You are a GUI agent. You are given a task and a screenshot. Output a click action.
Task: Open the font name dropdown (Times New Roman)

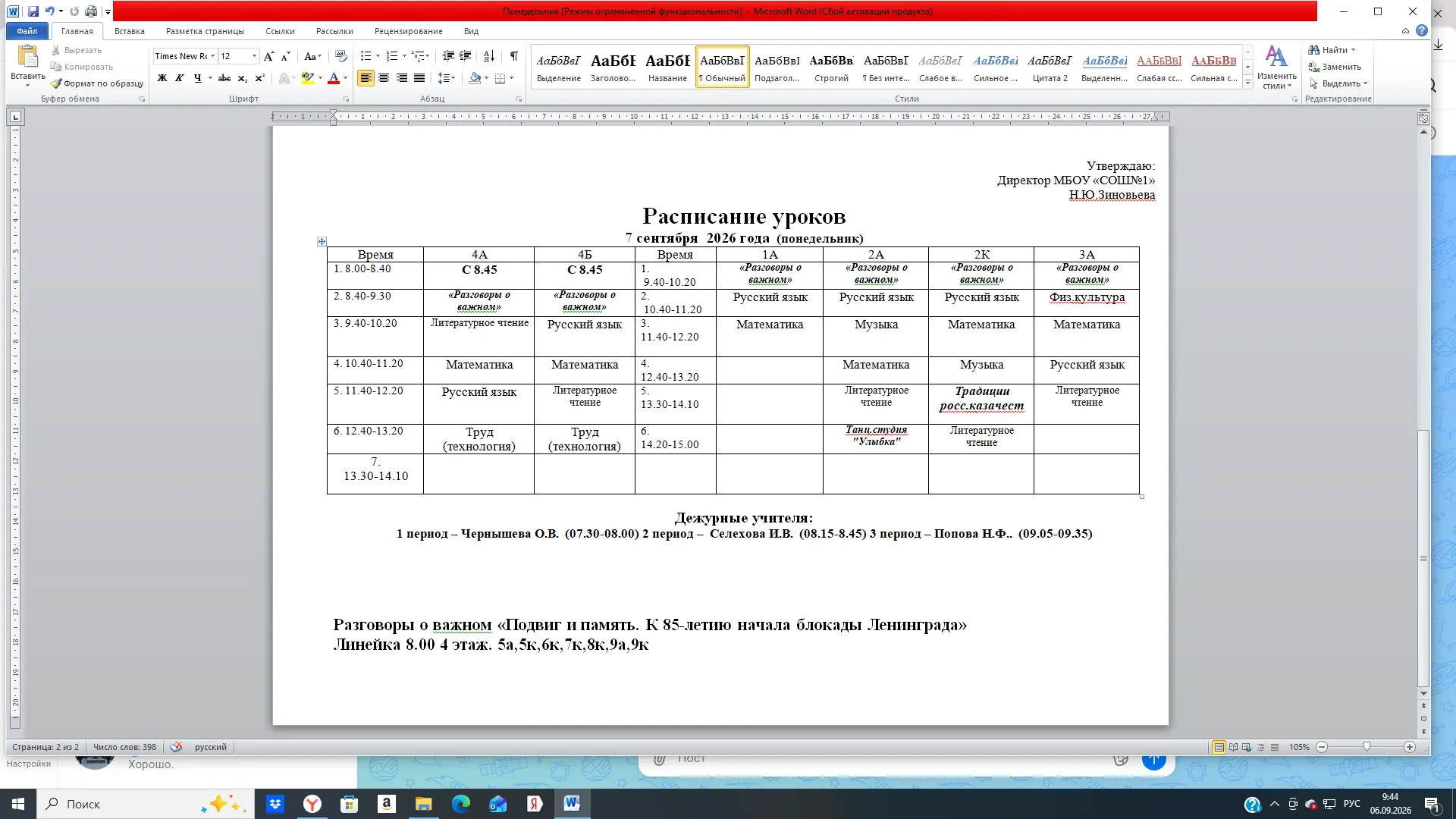pyautogui.click(x=213, y=56)
